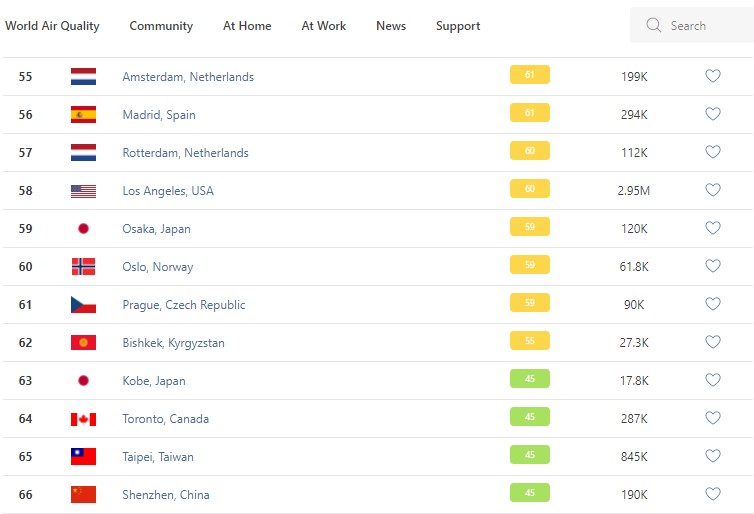Favorite Taipei, Taiwan using its heart
754x514 pixels.
(713, 456)
